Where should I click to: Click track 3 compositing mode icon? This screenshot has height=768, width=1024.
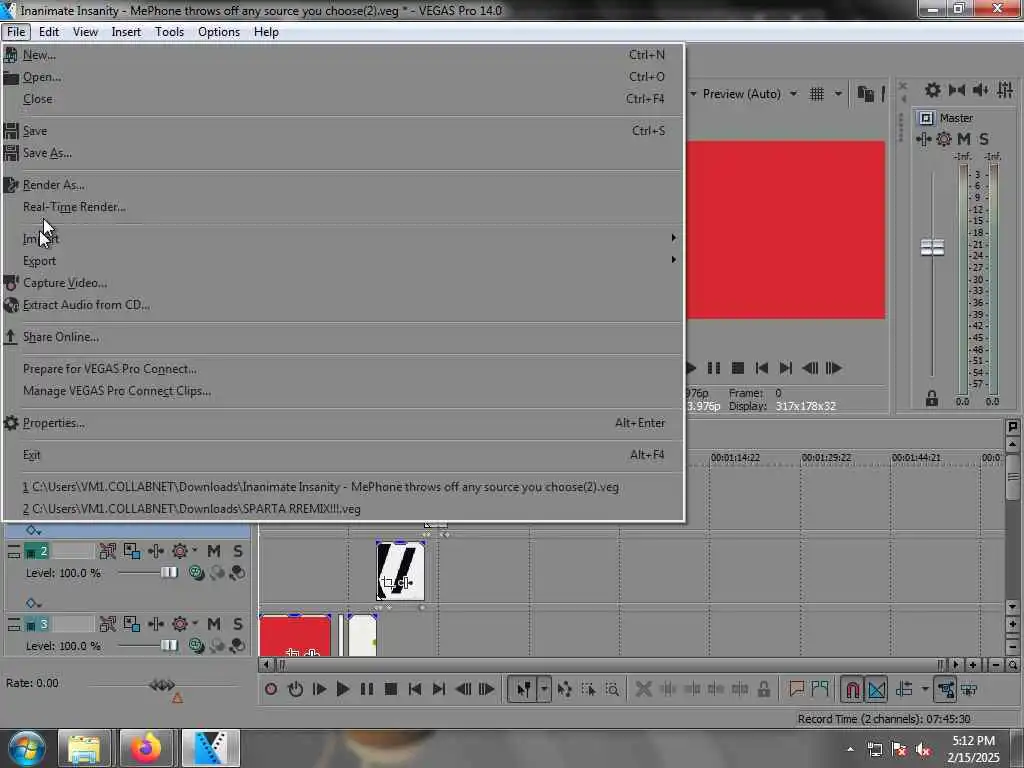coord(196,646)
